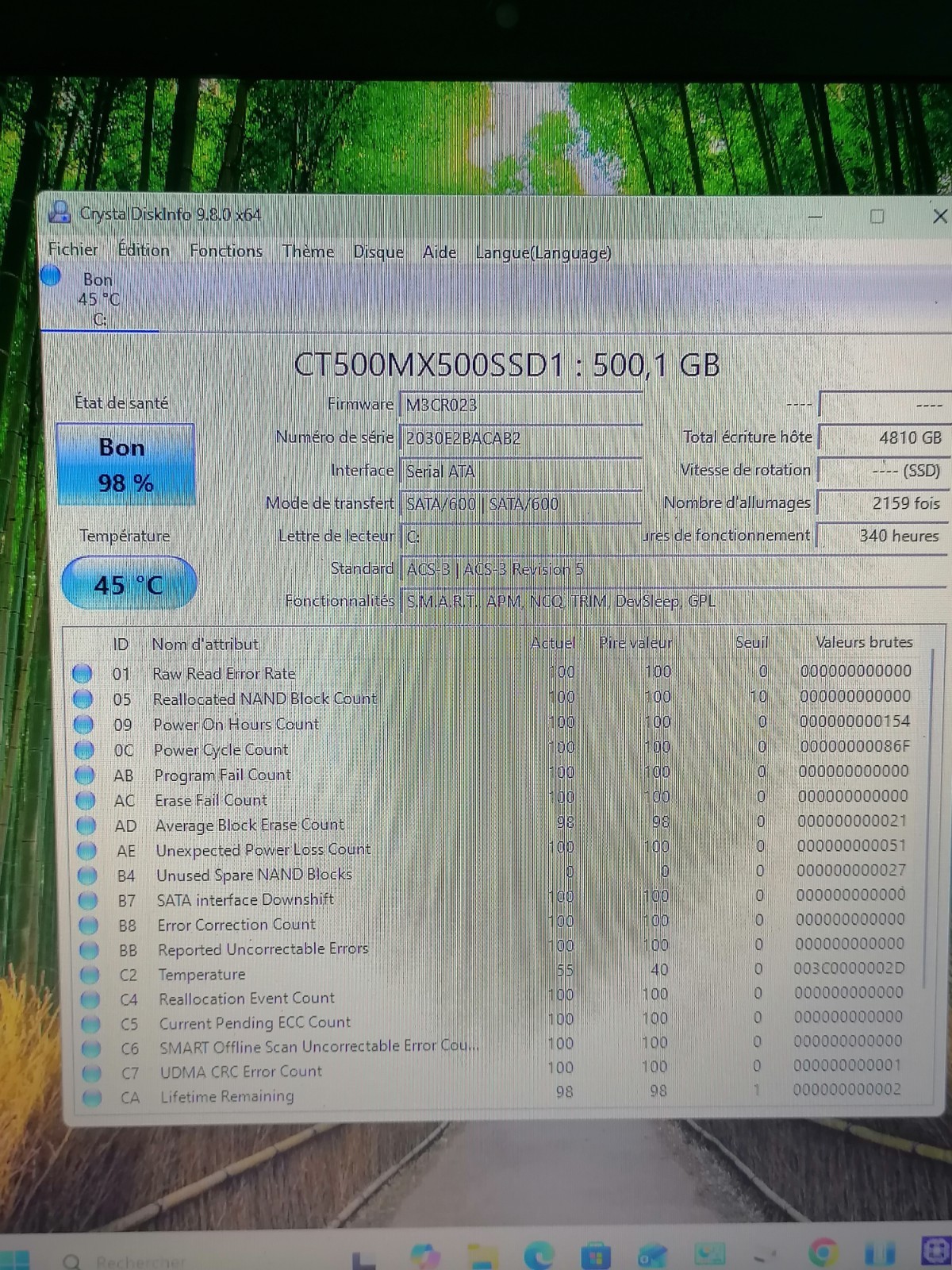This screenshot has width=952, height=1270.
Task: Open the Aide menu
Action: click(x=440, y=252)
